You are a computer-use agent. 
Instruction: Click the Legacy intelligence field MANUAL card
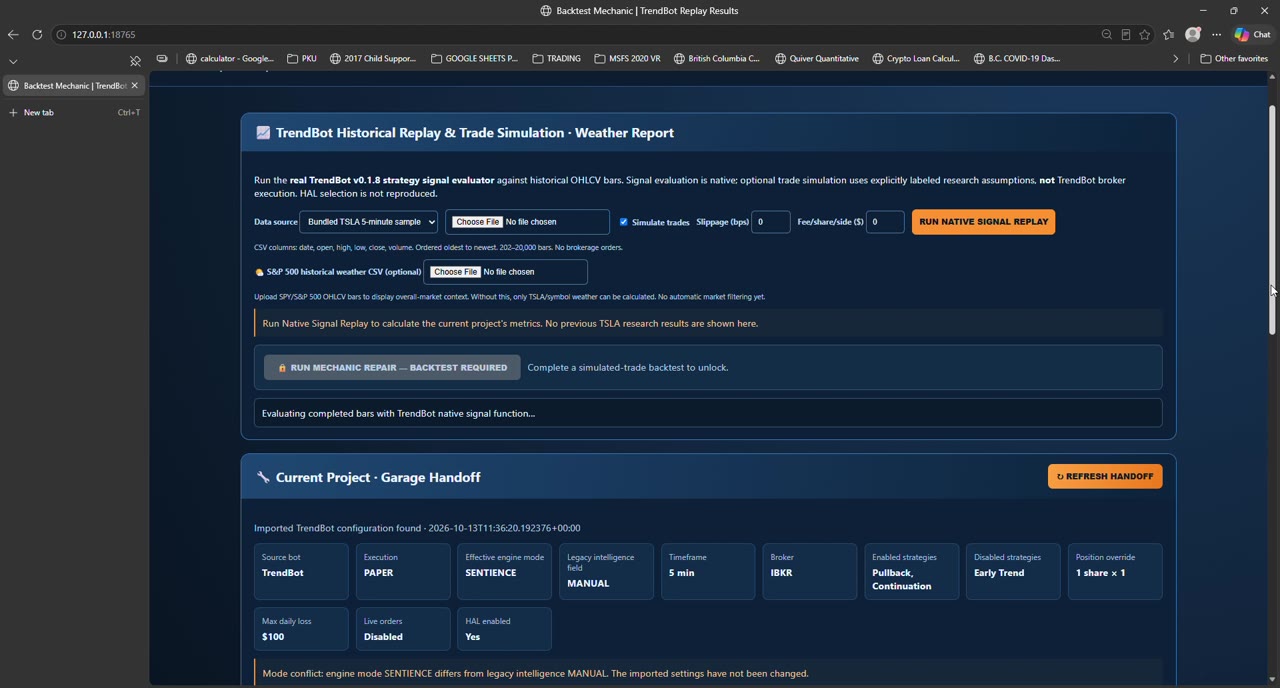coord(606,572)
